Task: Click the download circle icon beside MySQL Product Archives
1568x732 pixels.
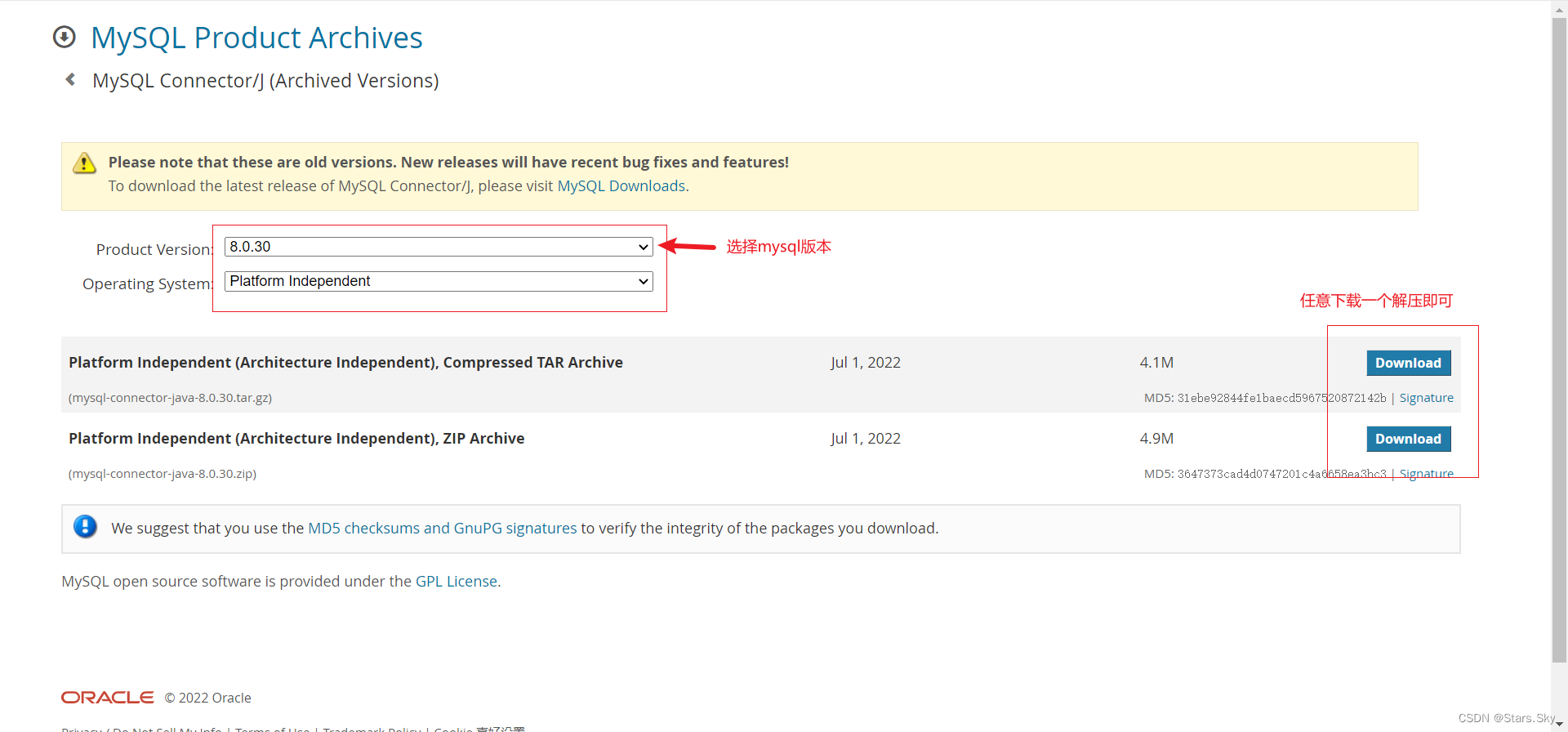Action: pyautogui.click(x=64, y=37)
